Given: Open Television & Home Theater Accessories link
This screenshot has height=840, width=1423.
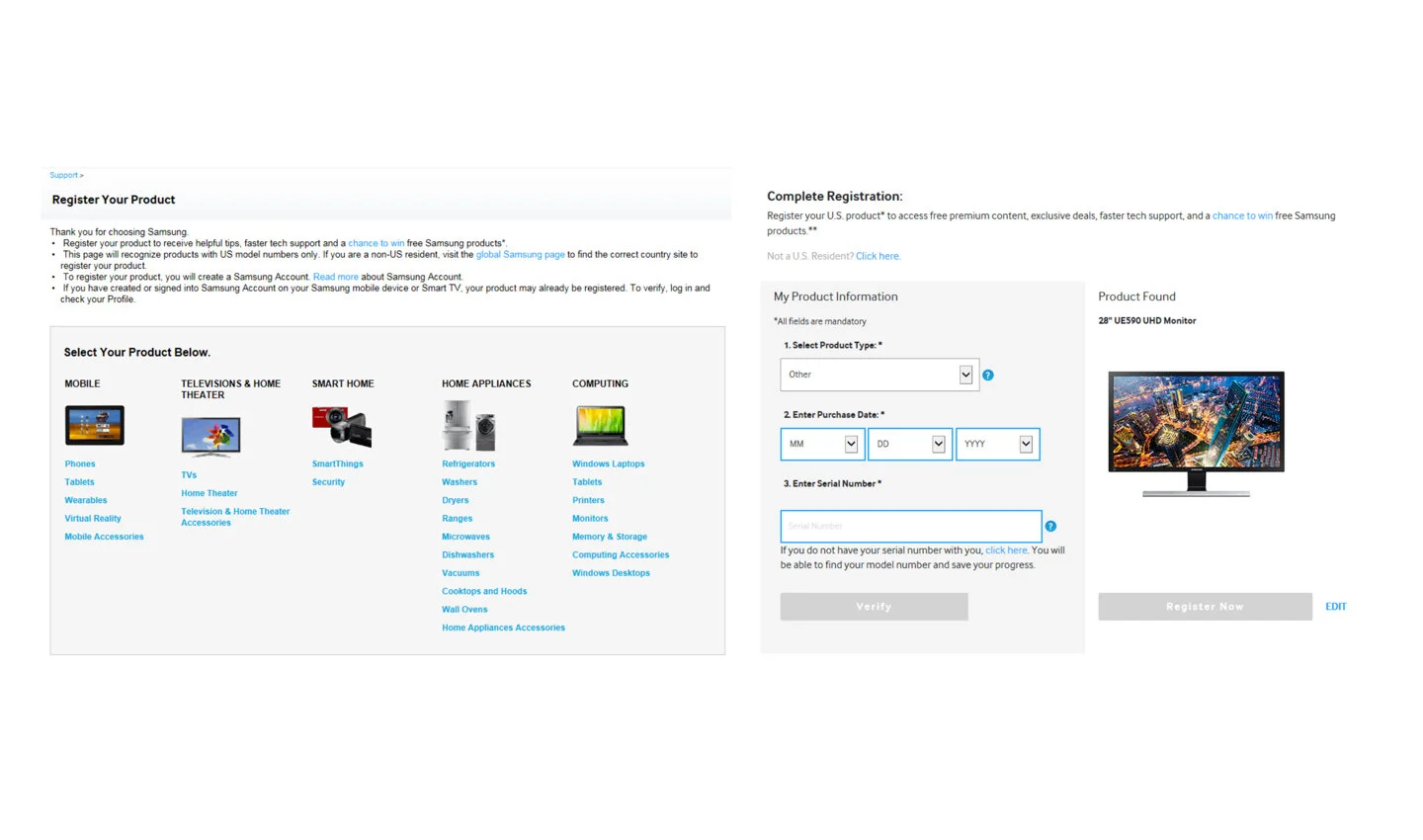Looking at the screenshot, I should coord(235,517).
